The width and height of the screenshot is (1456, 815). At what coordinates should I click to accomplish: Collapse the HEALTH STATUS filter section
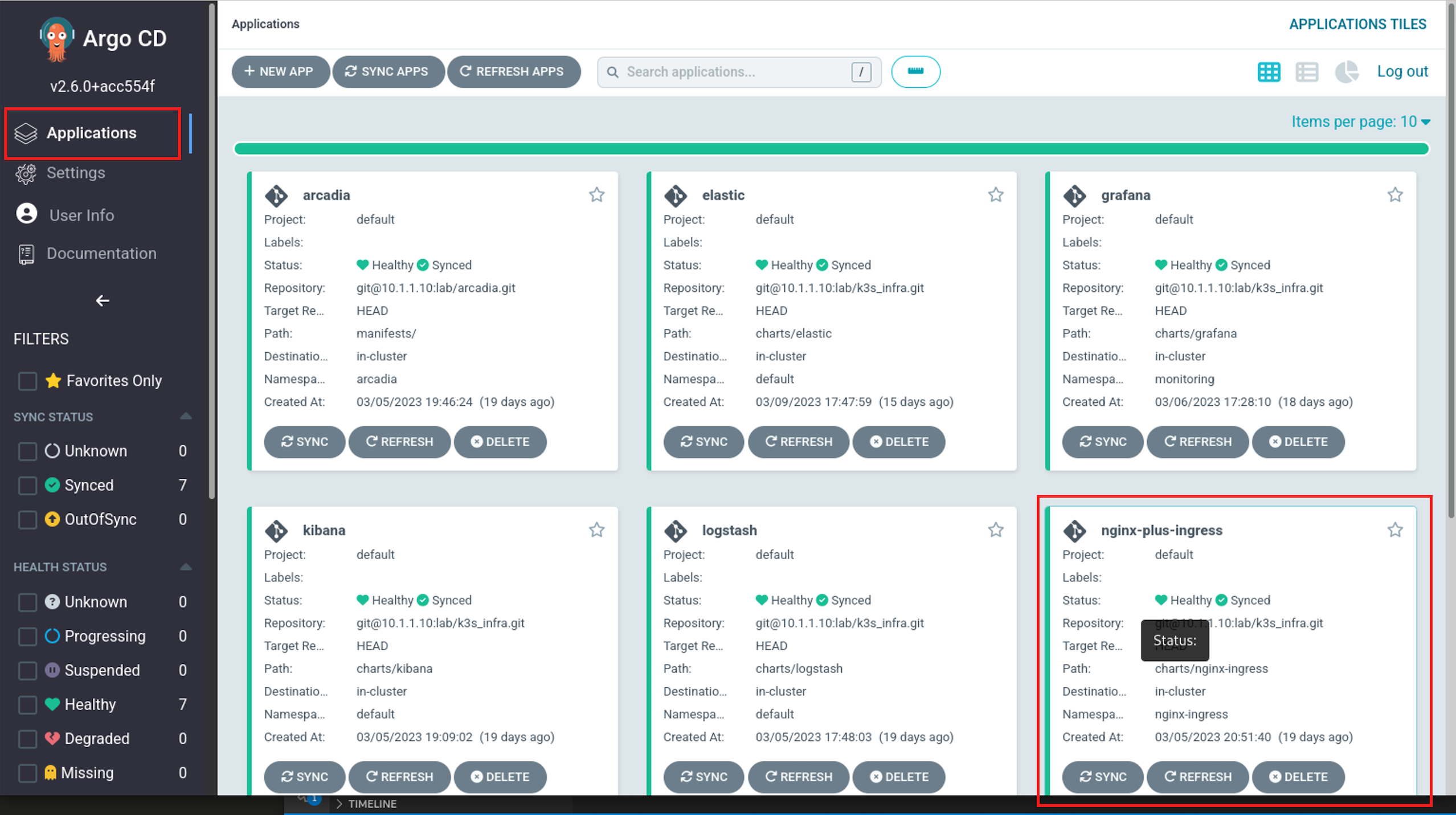tap(186, 567)
